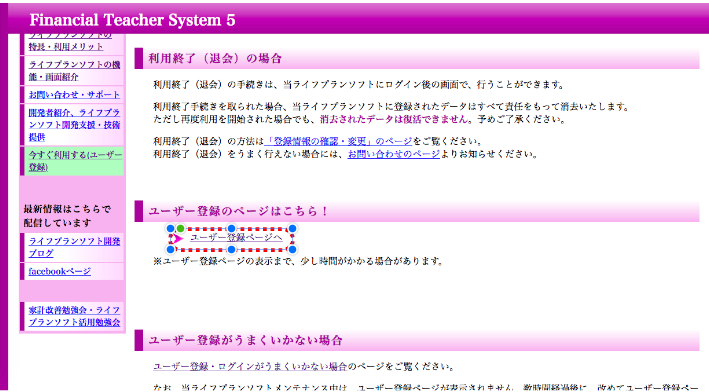Click the お問い合わせのページ inline link
Image resolution: width=709 pixels, height=392 pixels.
tap(393, 154)
